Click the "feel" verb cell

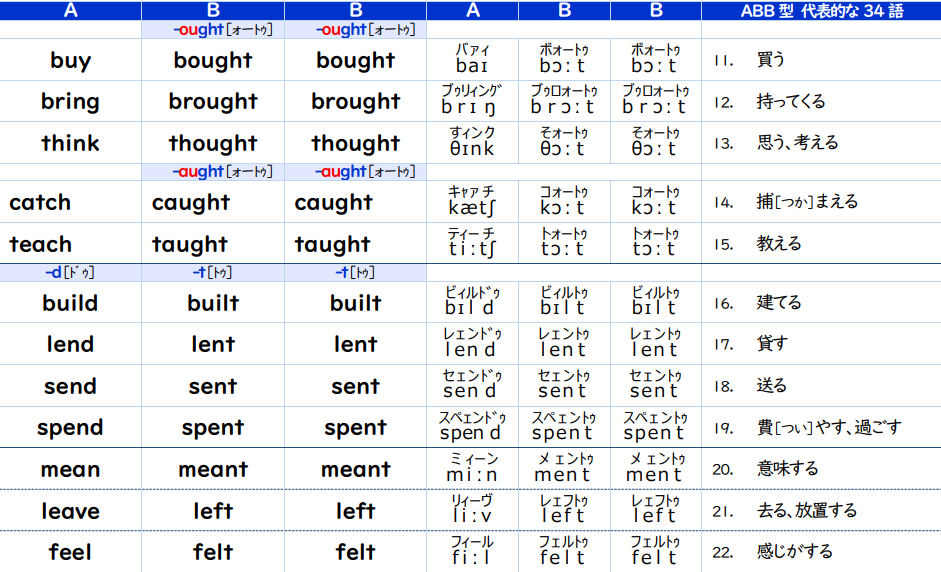[x=70, y=552]
